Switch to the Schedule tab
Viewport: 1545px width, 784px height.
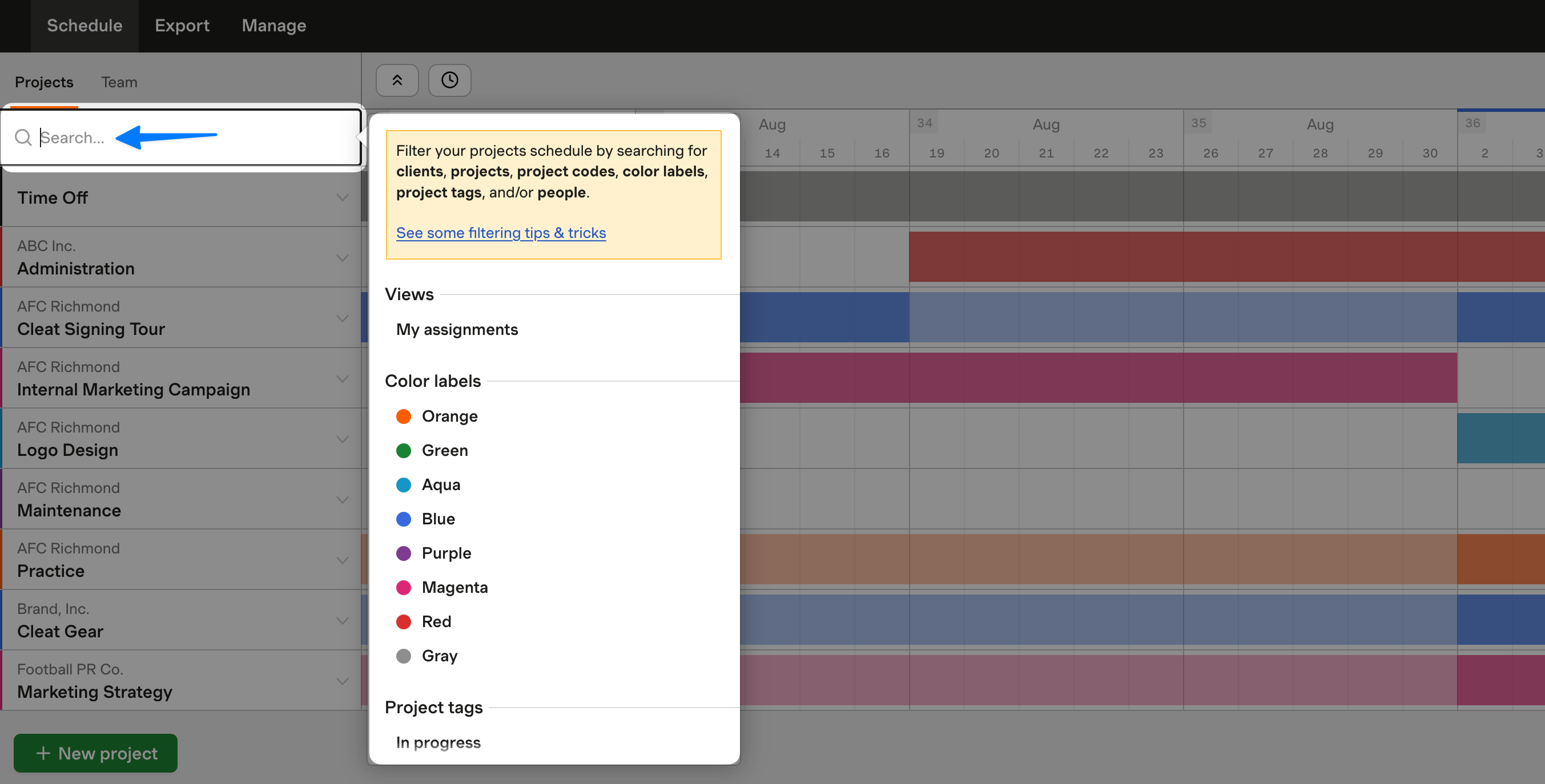coord(85,25)
